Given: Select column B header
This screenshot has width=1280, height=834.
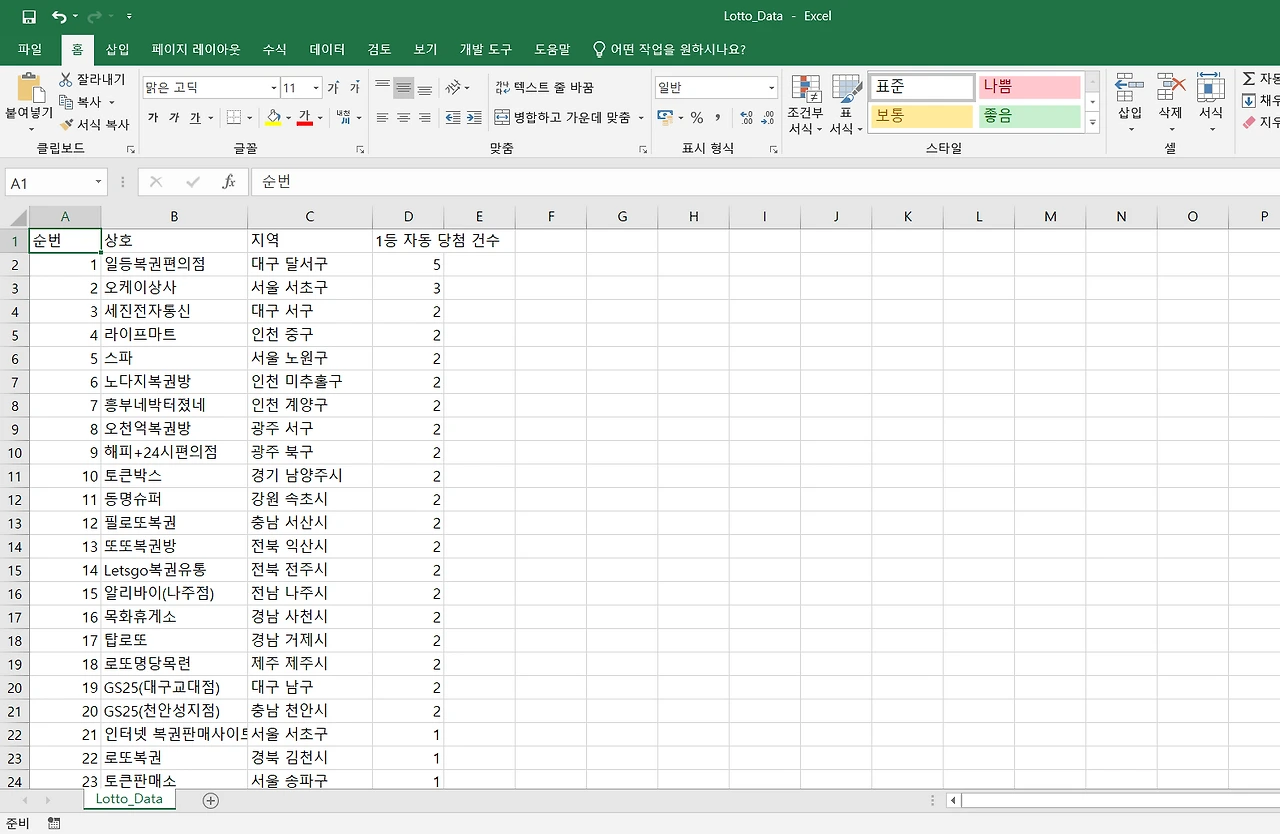Looking at the screenshot, I should (174, 217).
